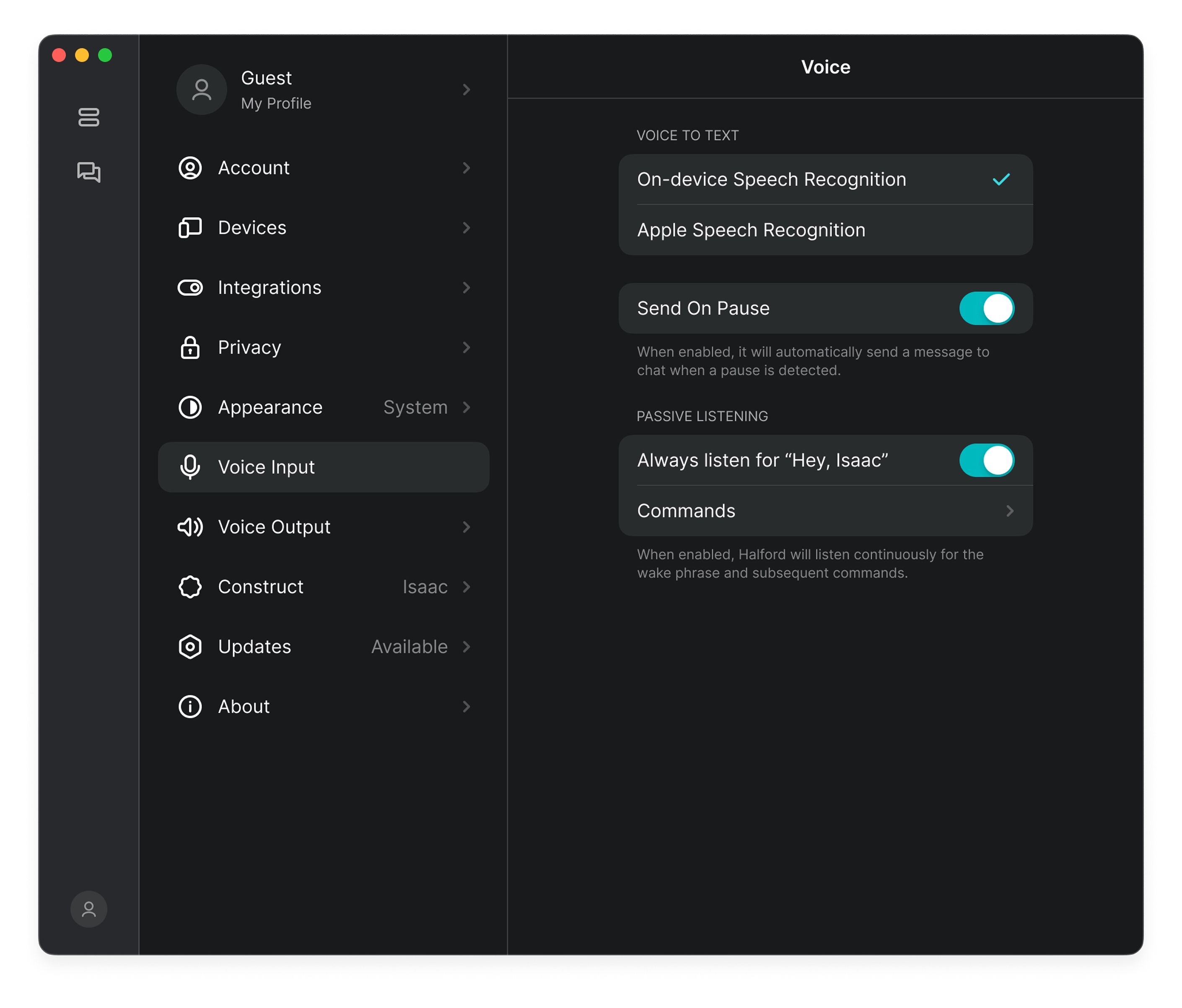The image size is (1182, 1008).
Task: Click the Voice panel title
Action: (825, 67)
